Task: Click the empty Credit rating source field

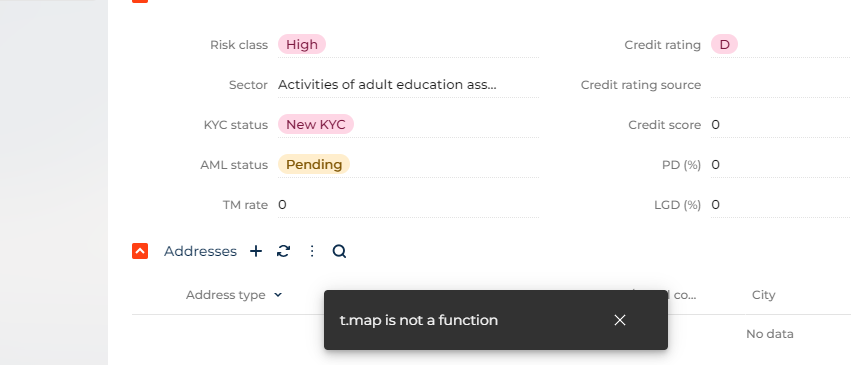Action: [x=780, y=85]
